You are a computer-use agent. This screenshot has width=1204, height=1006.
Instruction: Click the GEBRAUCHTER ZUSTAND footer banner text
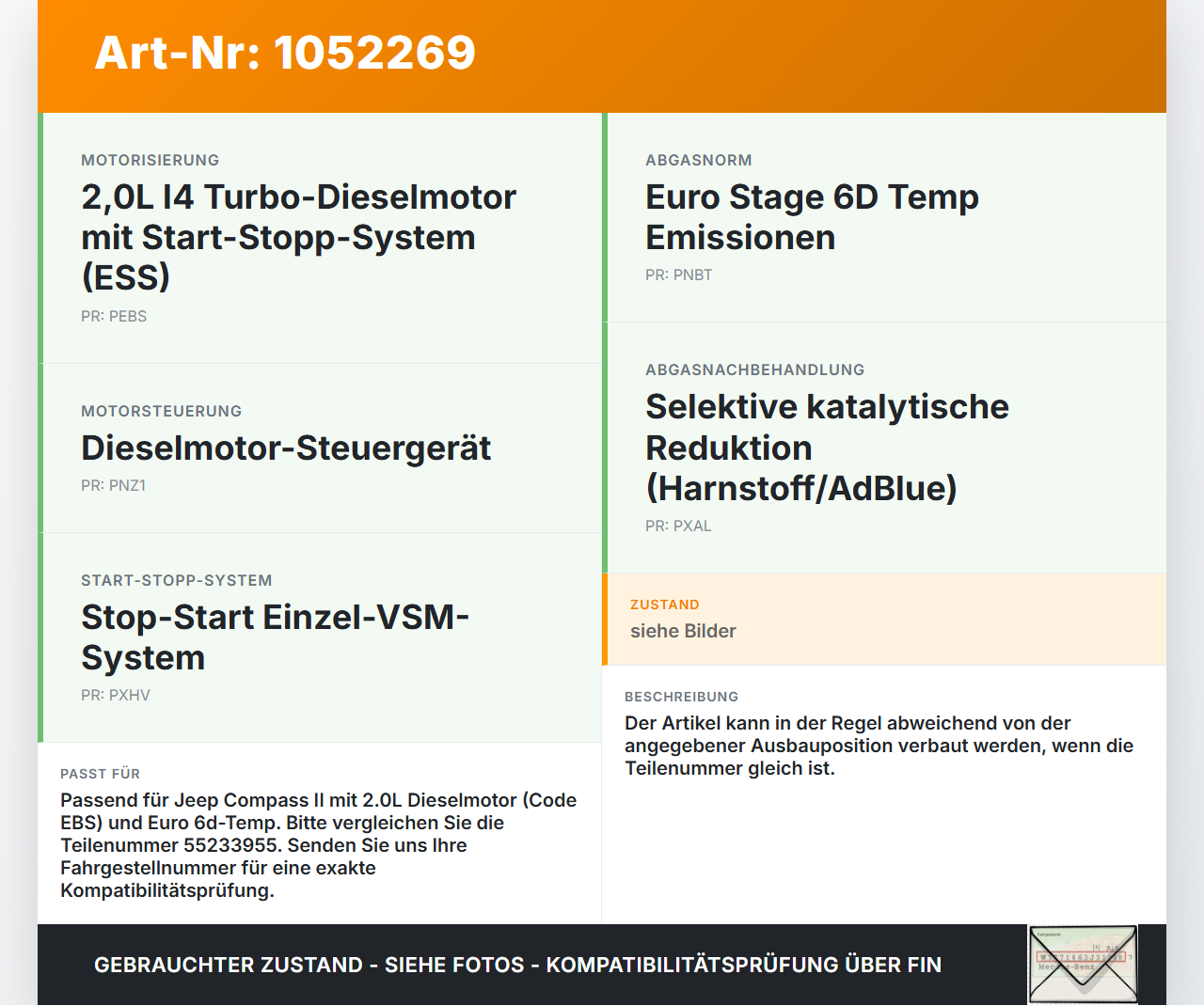(x=517, y=965)
